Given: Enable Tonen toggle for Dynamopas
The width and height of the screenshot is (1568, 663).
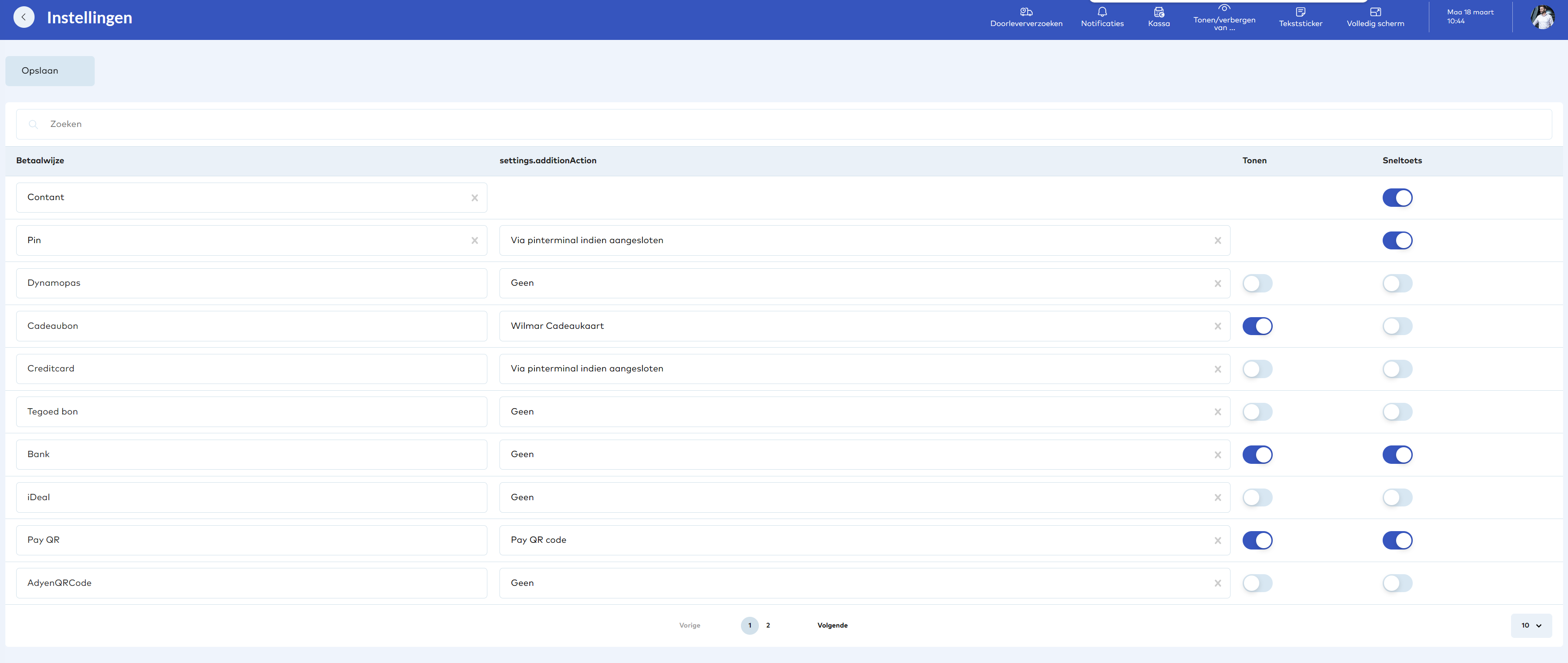Looking at the screenshot, I should (1257, 284).
